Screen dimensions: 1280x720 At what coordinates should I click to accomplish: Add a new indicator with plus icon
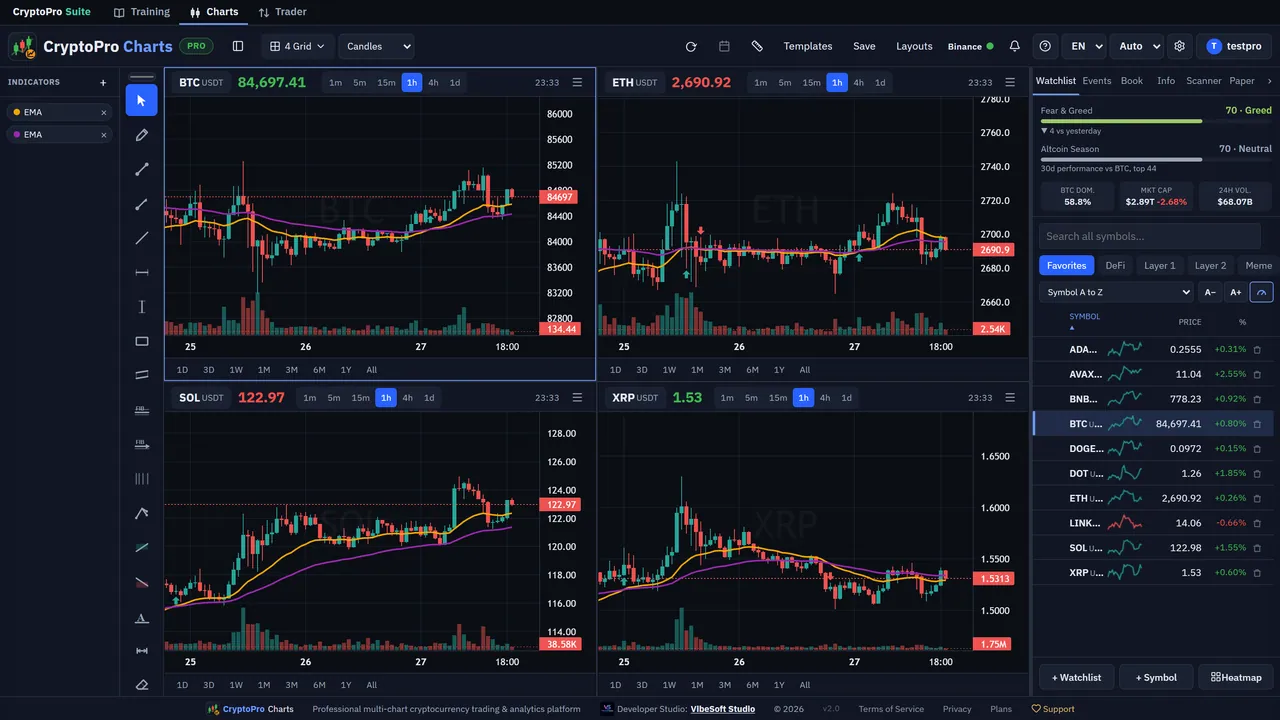click(x=103, y=83)
